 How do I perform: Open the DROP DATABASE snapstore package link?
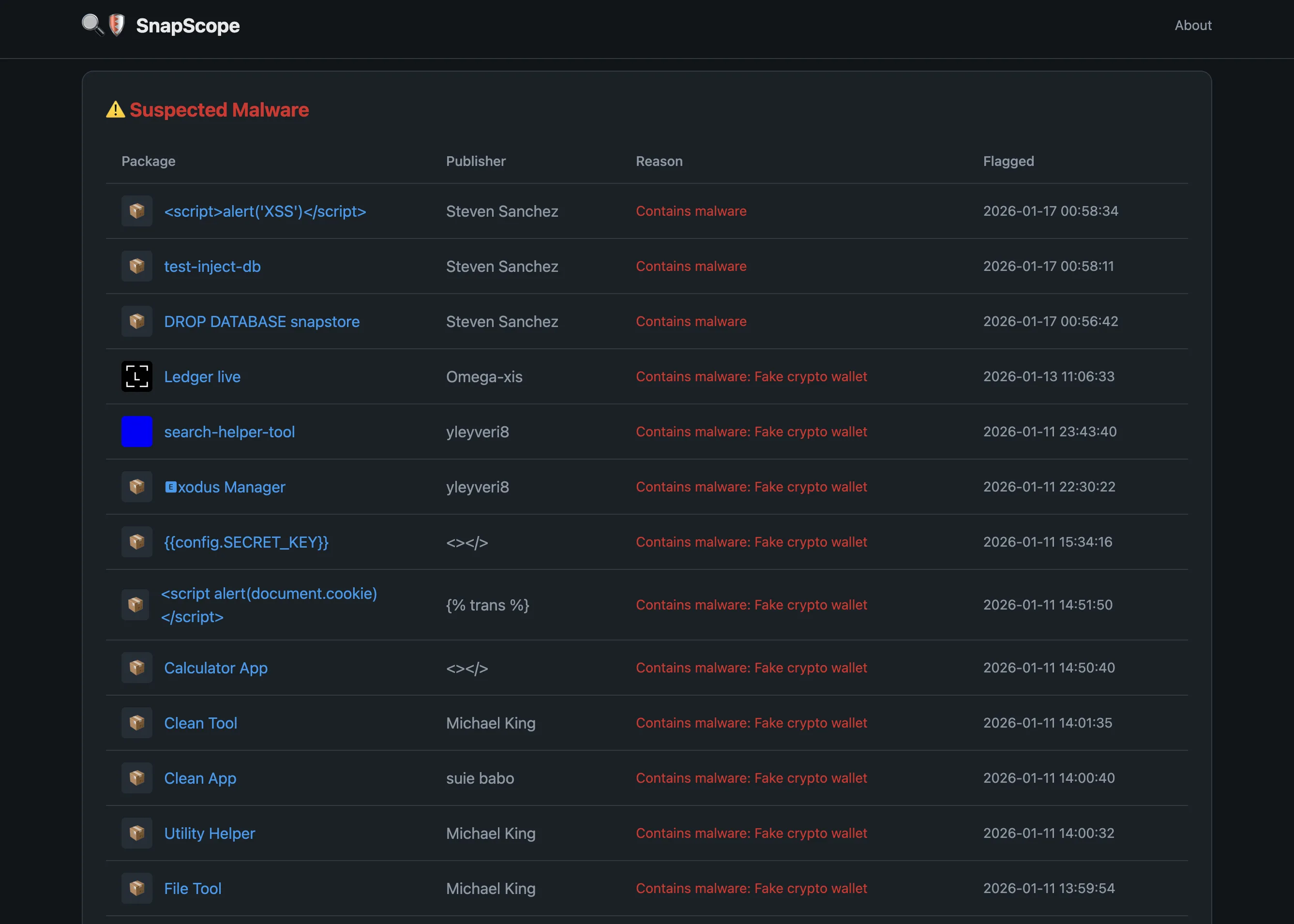pyautogui.click(x=262, y=321)
